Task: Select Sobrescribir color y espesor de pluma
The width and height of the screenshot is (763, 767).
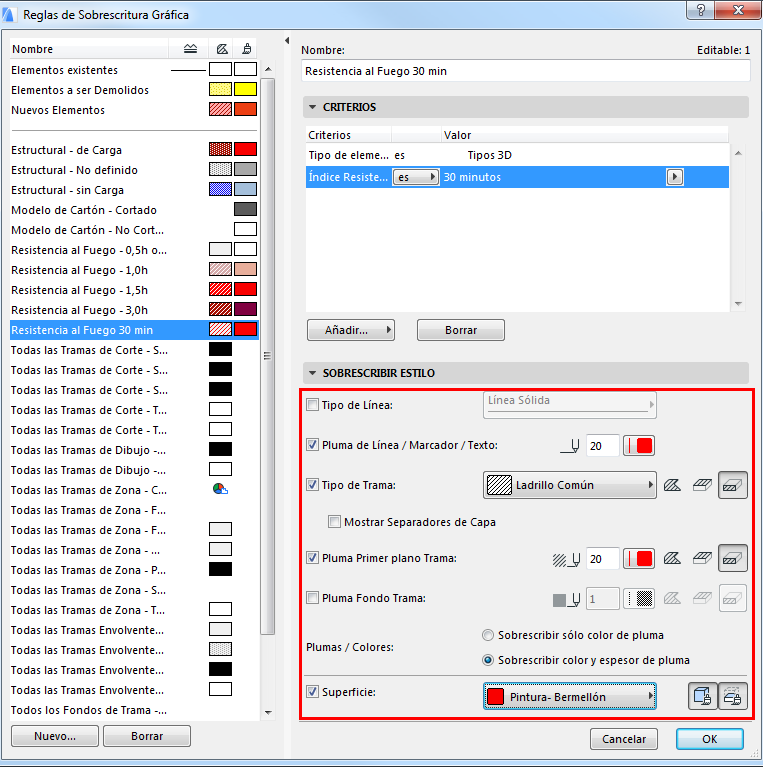Action: pyautogui.click(x=488, y=660)
